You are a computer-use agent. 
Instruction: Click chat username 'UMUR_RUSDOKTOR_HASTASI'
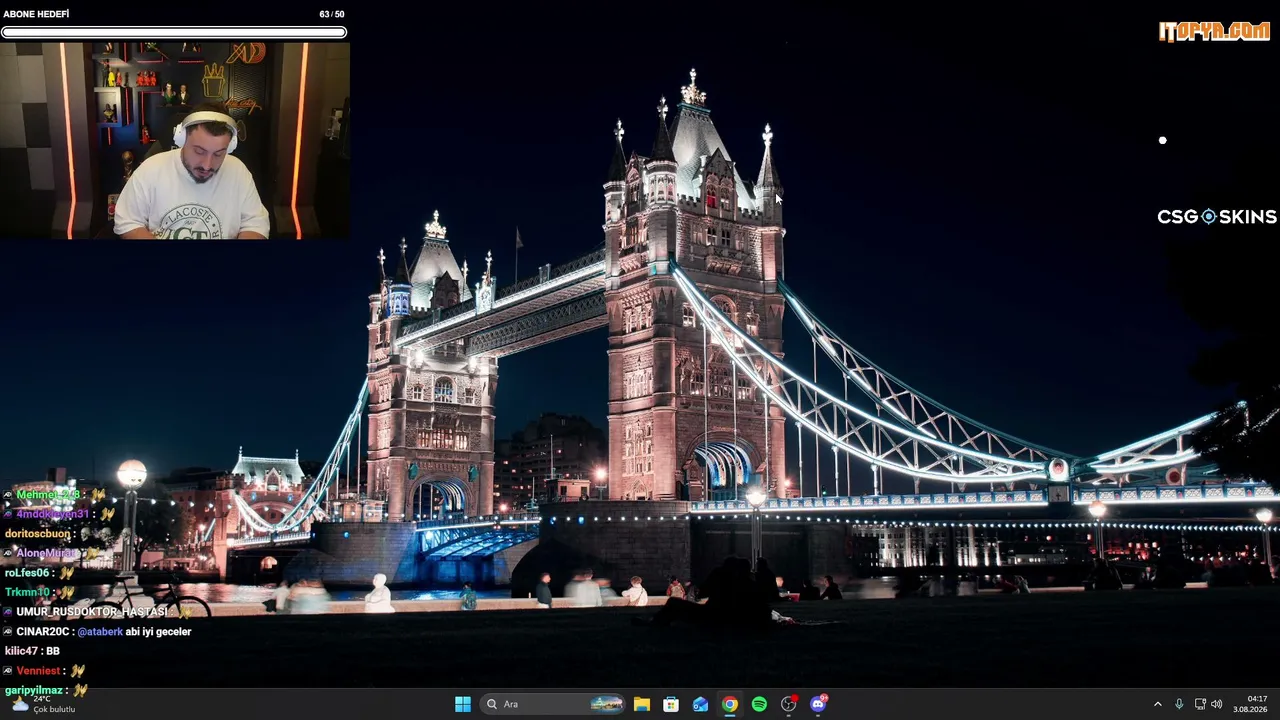92,612
